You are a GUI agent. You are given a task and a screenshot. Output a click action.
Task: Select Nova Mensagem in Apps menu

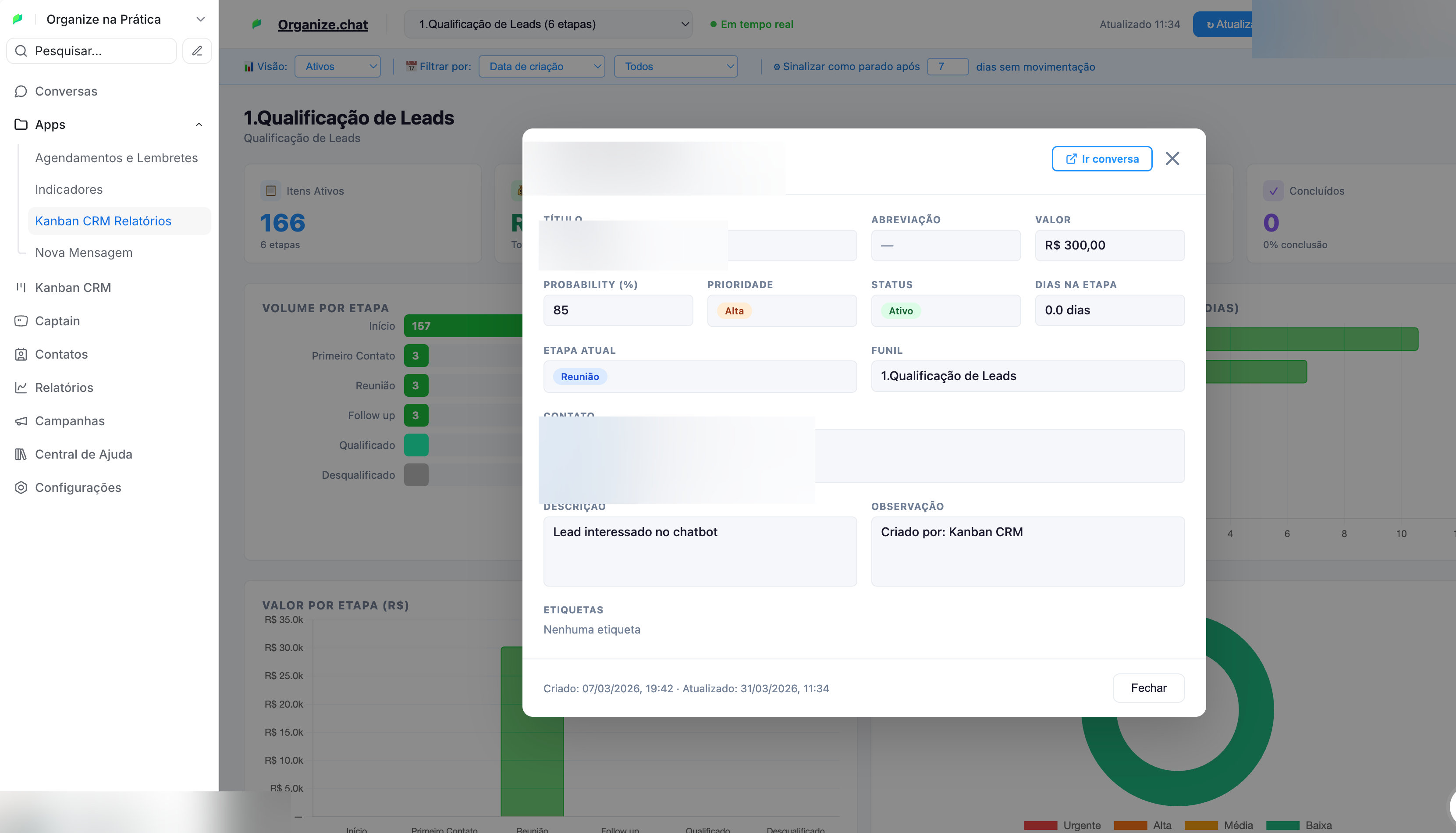(83, 252)
